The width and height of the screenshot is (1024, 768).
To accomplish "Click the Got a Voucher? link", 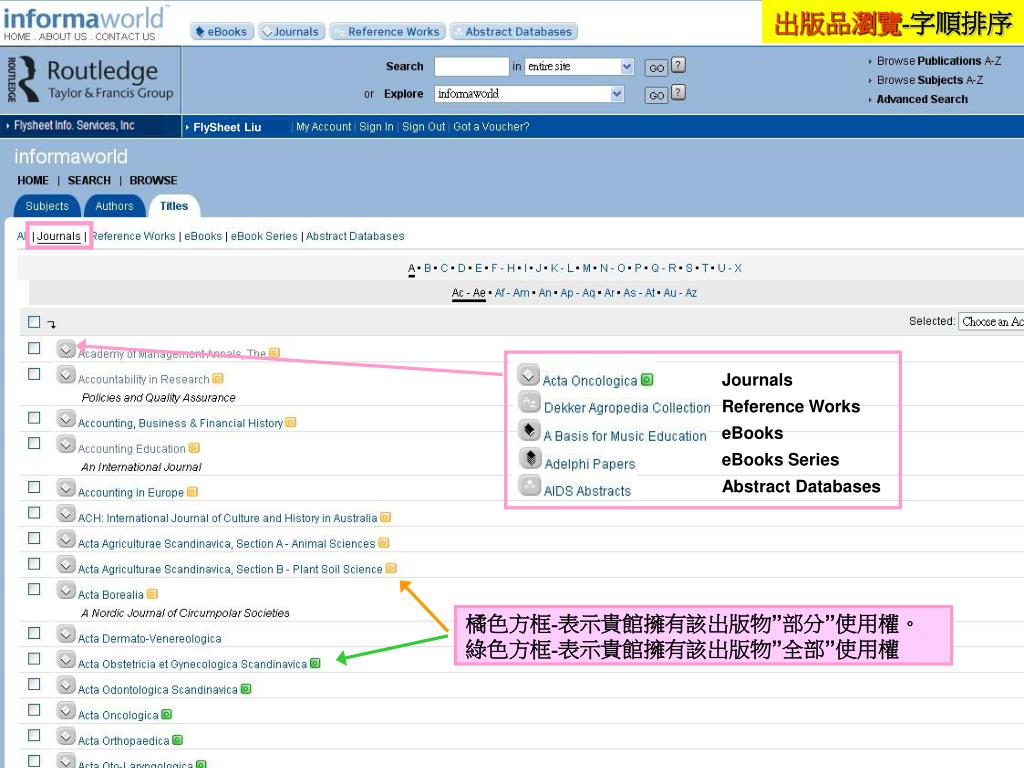I will tap(491, 127).
